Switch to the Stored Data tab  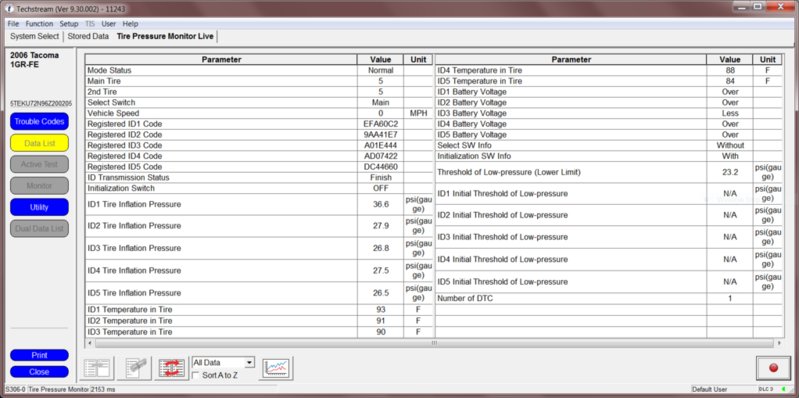tap(88, 37)
